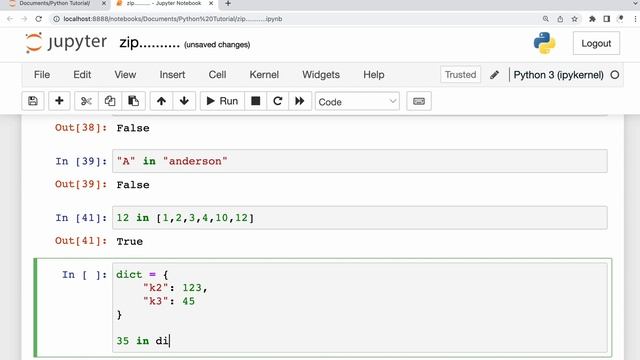Screen dimensions: 640x360
Task: Open the File menu
Action: coord(42,75)
